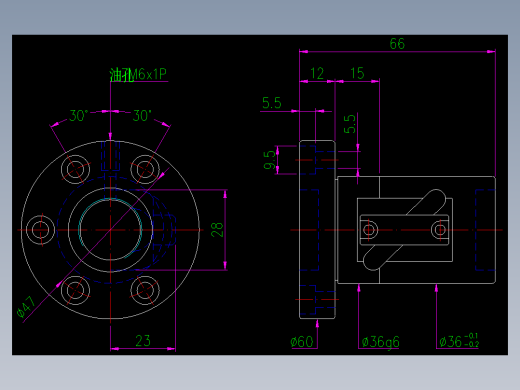Click the flange thickness dimension 12

coord(317,73)
